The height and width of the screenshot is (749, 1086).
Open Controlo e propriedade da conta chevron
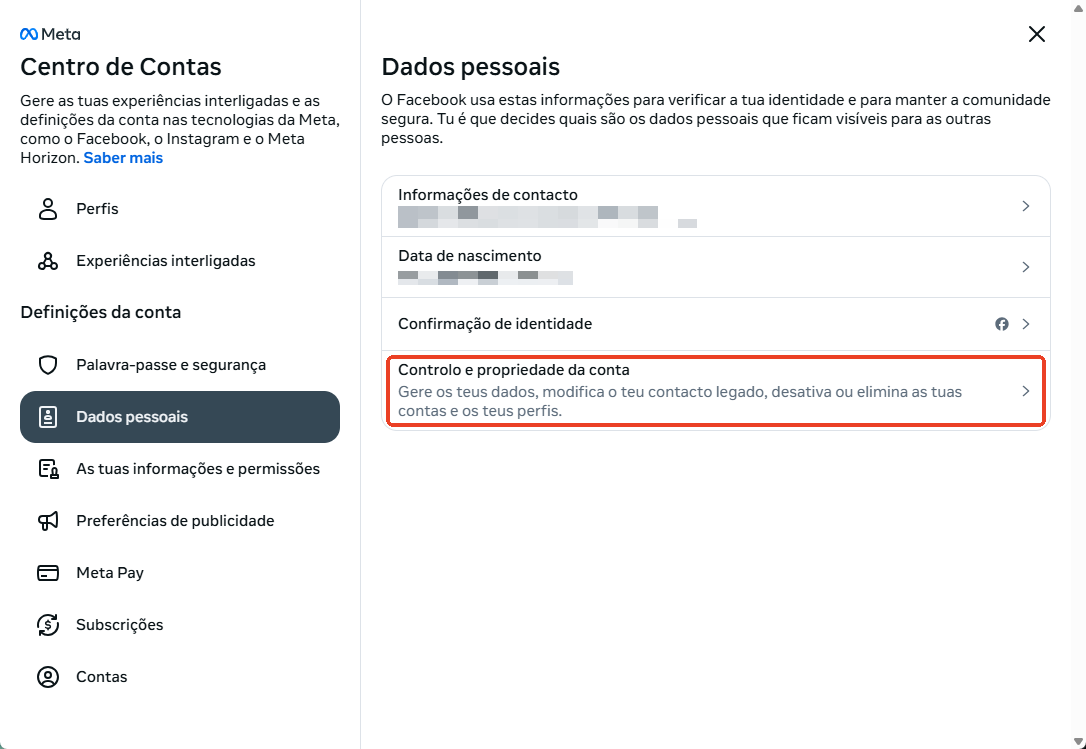click(x=1025, y=391)
